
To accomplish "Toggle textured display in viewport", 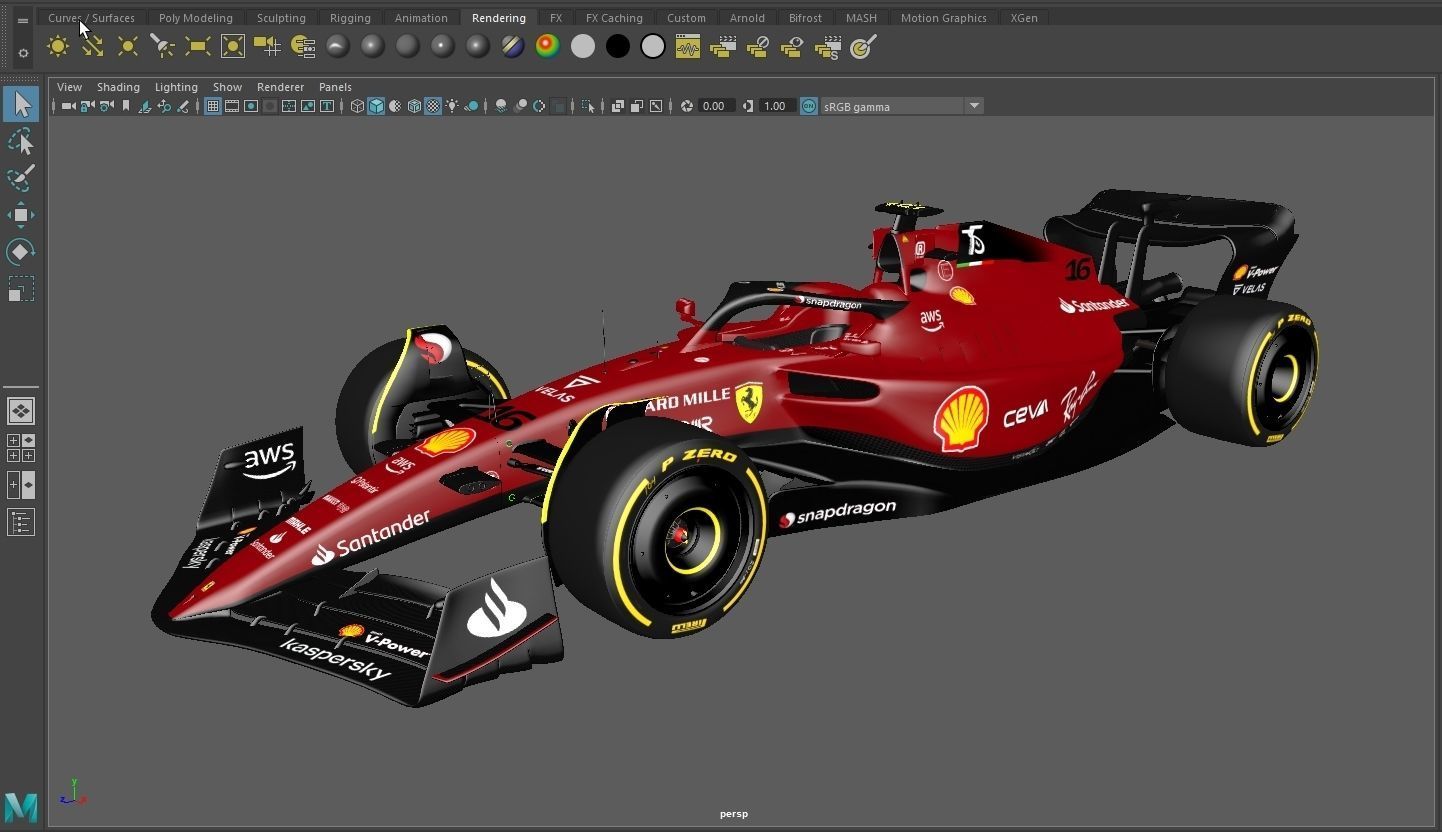I will (x=433, y=106).
